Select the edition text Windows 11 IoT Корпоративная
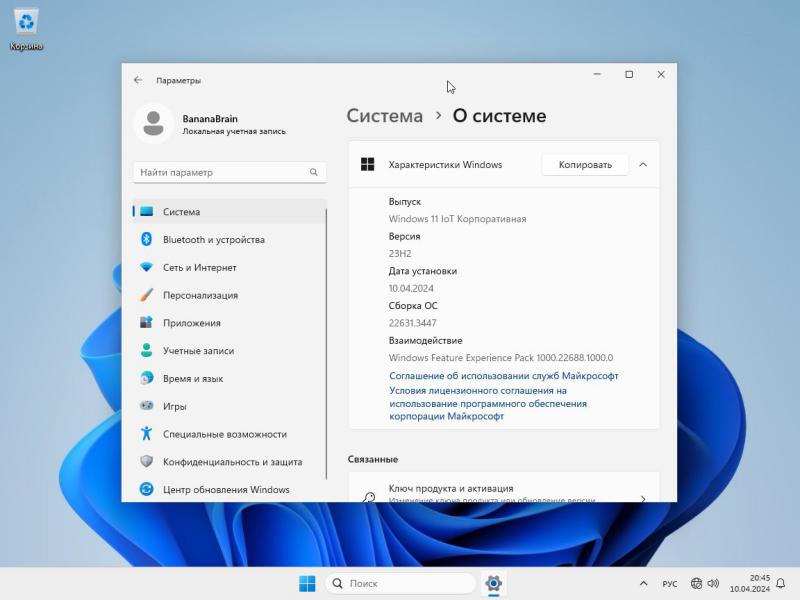Screen dimensions: 800x600 tap(457, 219)
